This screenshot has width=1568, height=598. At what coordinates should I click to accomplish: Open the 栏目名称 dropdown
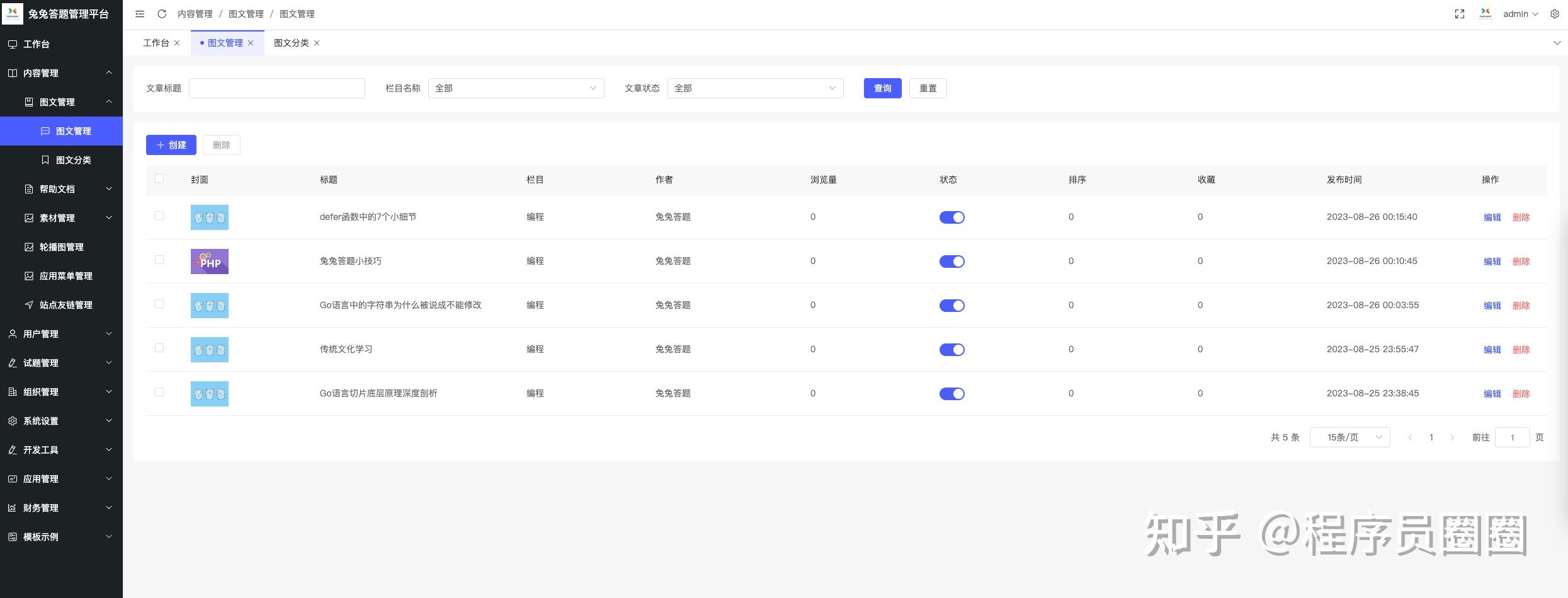click(516, 88)
